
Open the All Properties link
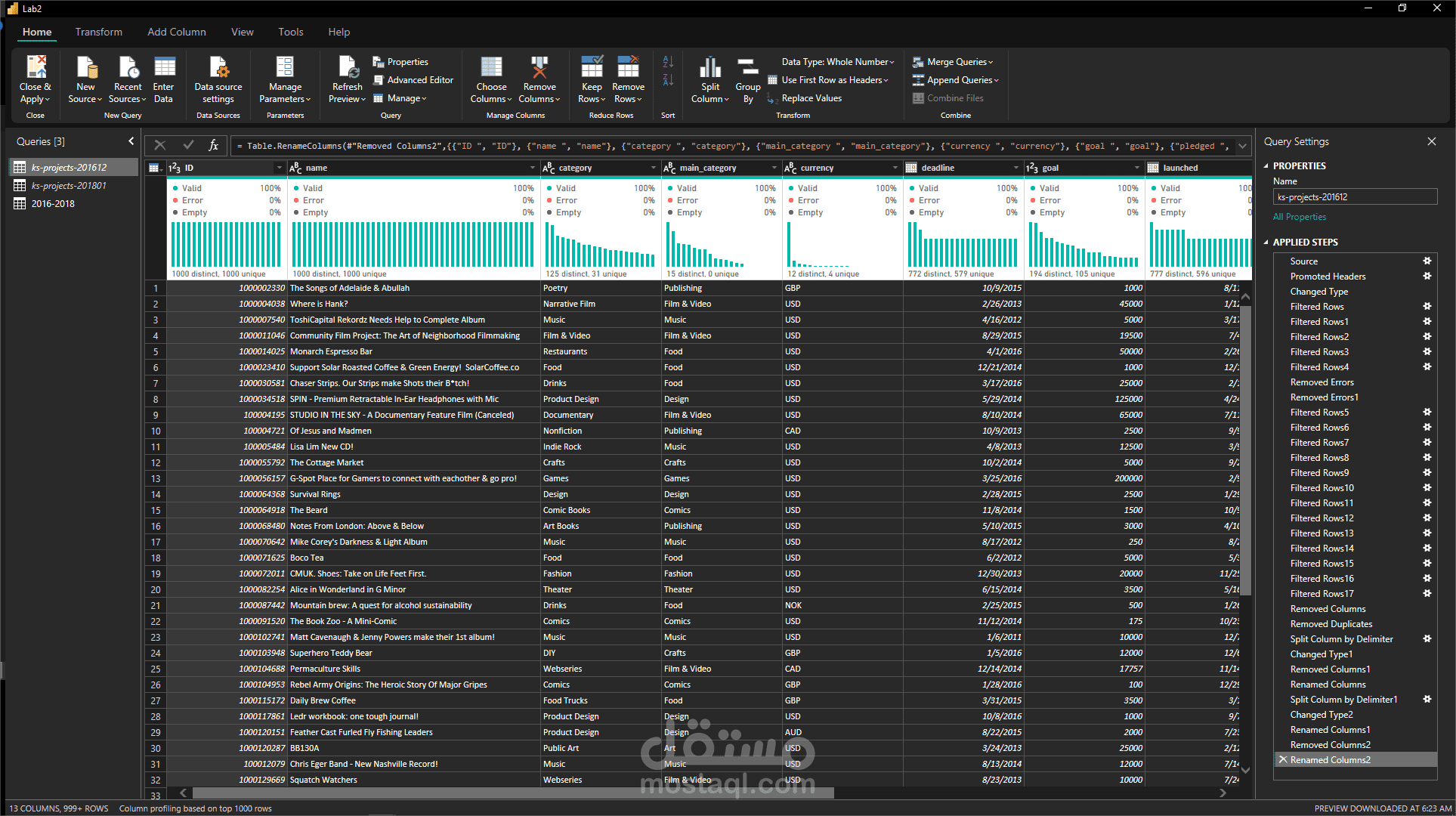pyautogui.click(x=1299, y=217)
